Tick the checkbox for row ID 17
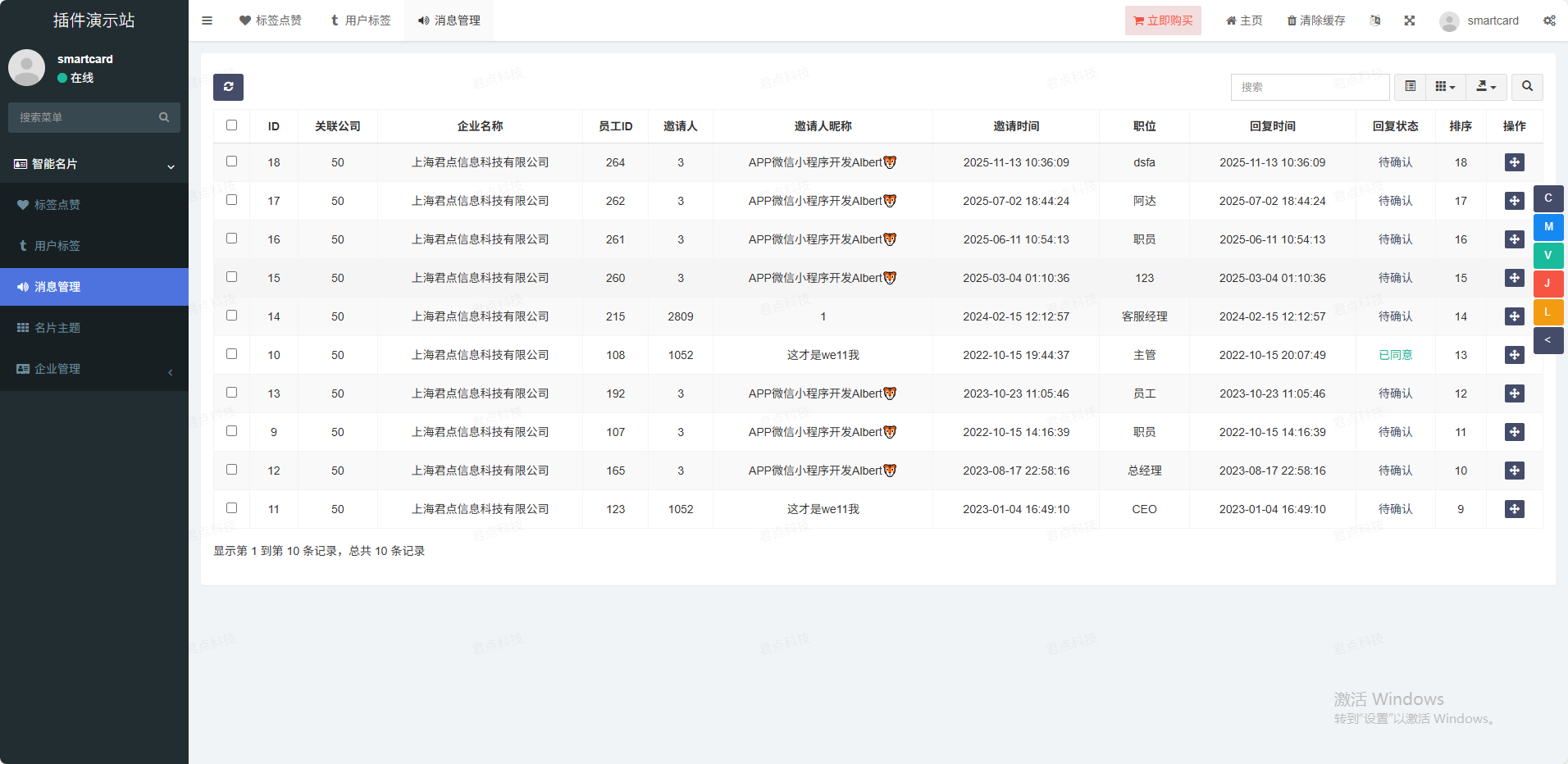This screenshot has width=1568, height=764. (231, 200)
